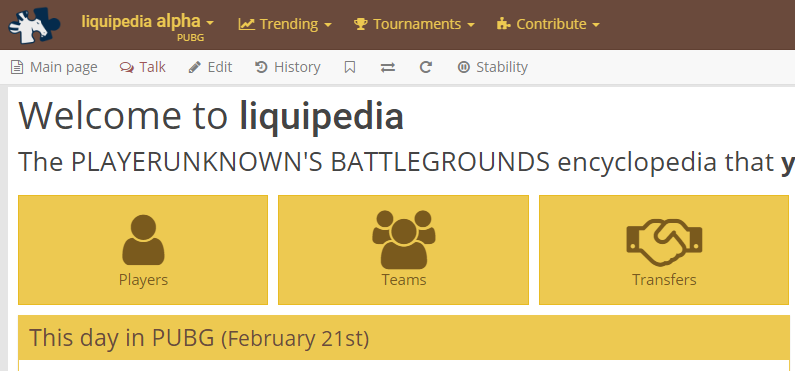Open the Main page tab
The width and height of the screenshot is (795, 371).
54,67
